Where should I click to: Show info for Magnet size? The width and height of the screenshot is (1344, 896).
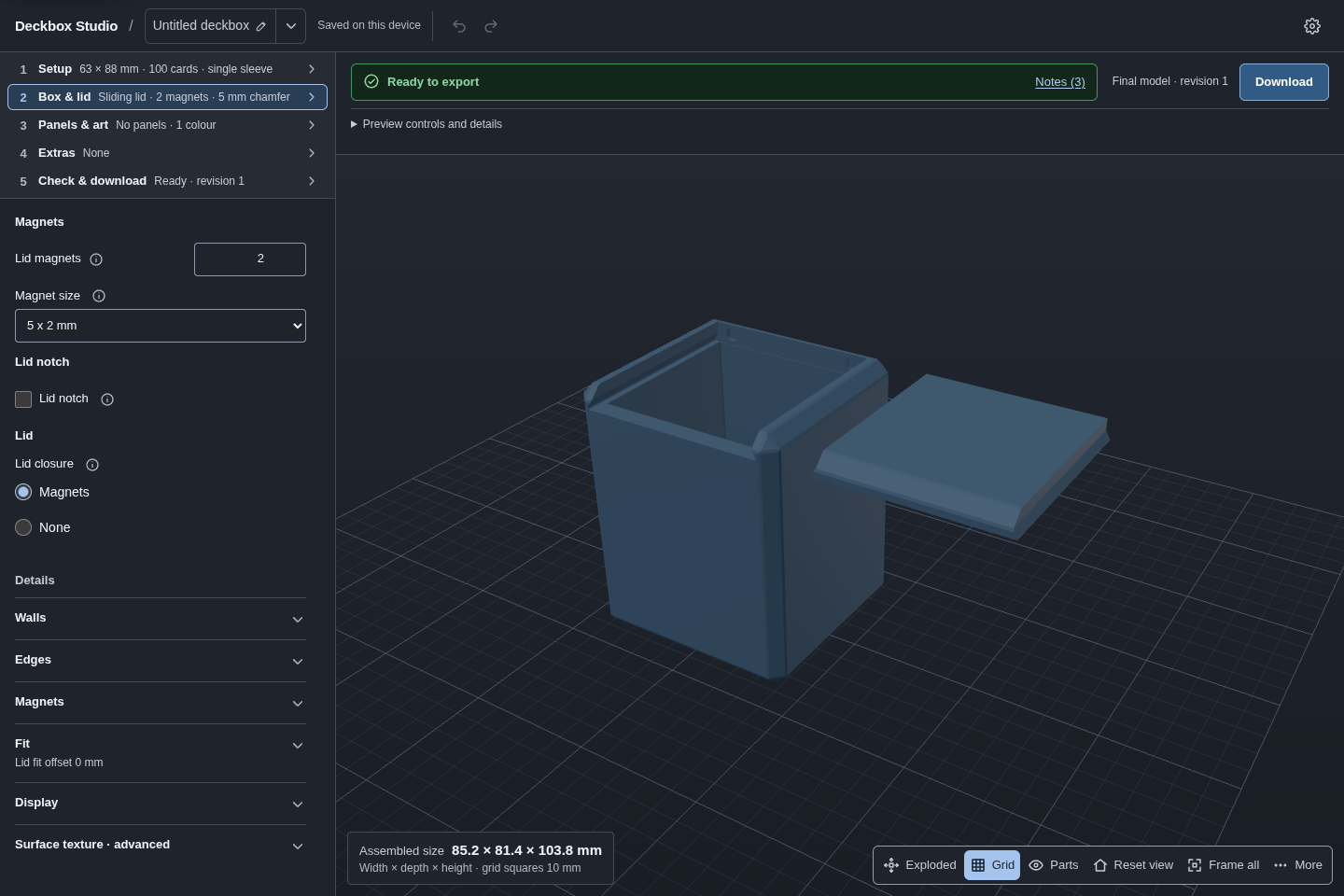click(x=99, y=296)
